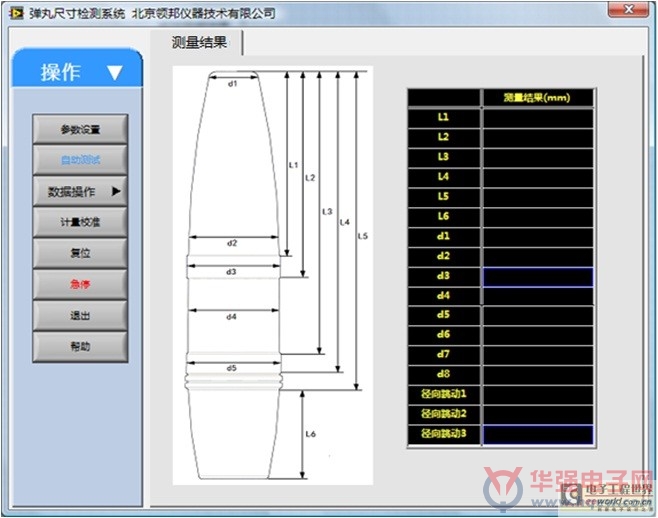Screen dimensions: 658x518
Task: Click the d4 row label in table
Action: point(444,296)
